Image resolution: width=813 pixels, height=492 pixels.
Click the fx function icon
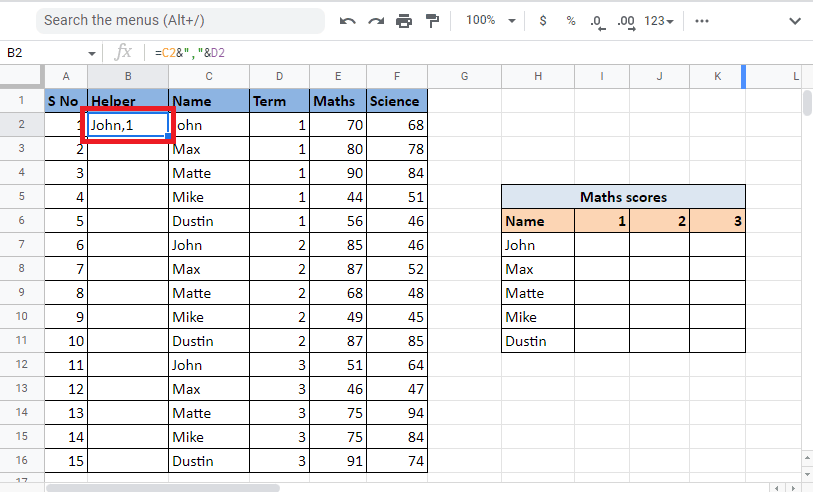(x=123, y=52)
